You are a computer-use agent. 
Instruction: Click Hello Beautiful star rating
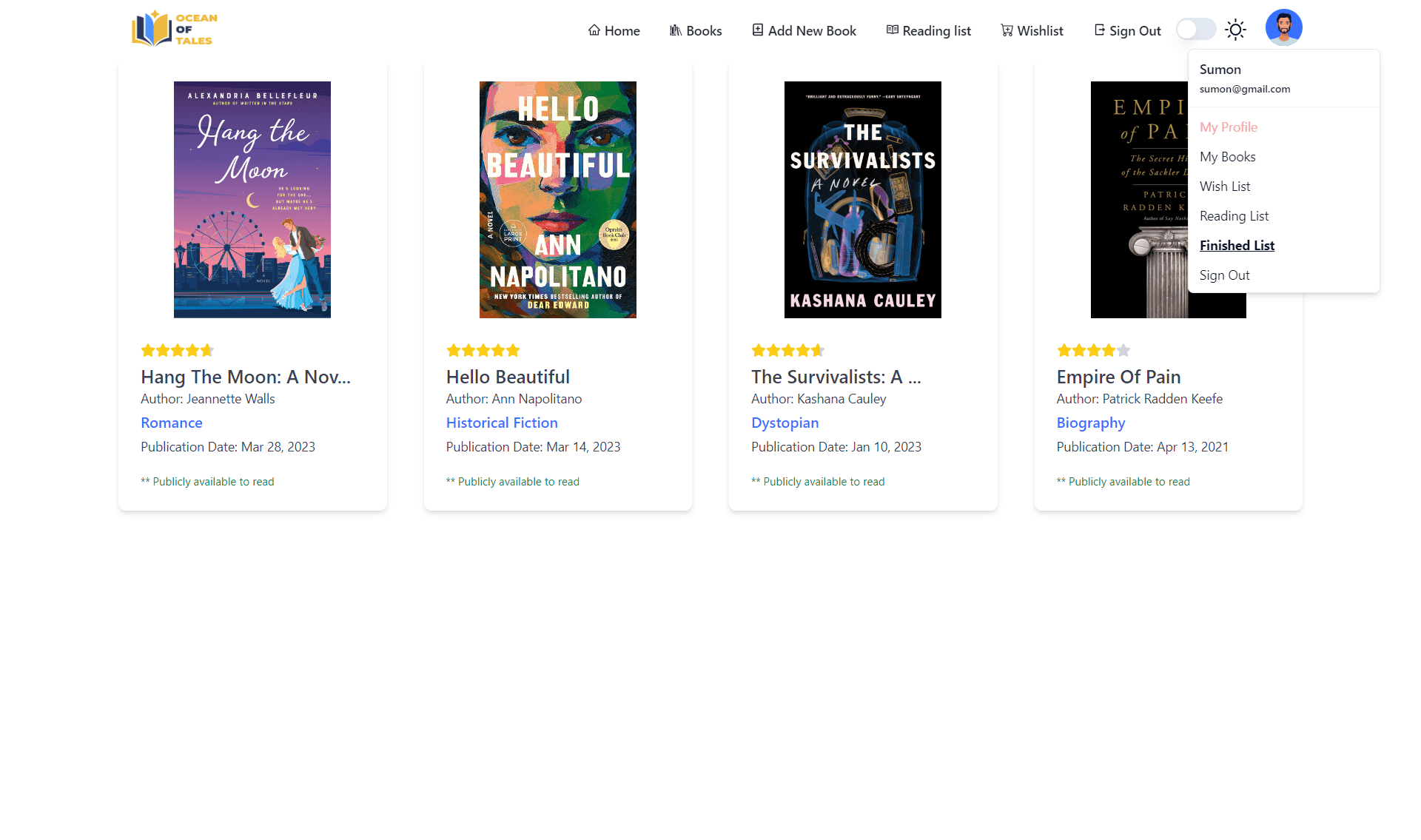(483, 351)
